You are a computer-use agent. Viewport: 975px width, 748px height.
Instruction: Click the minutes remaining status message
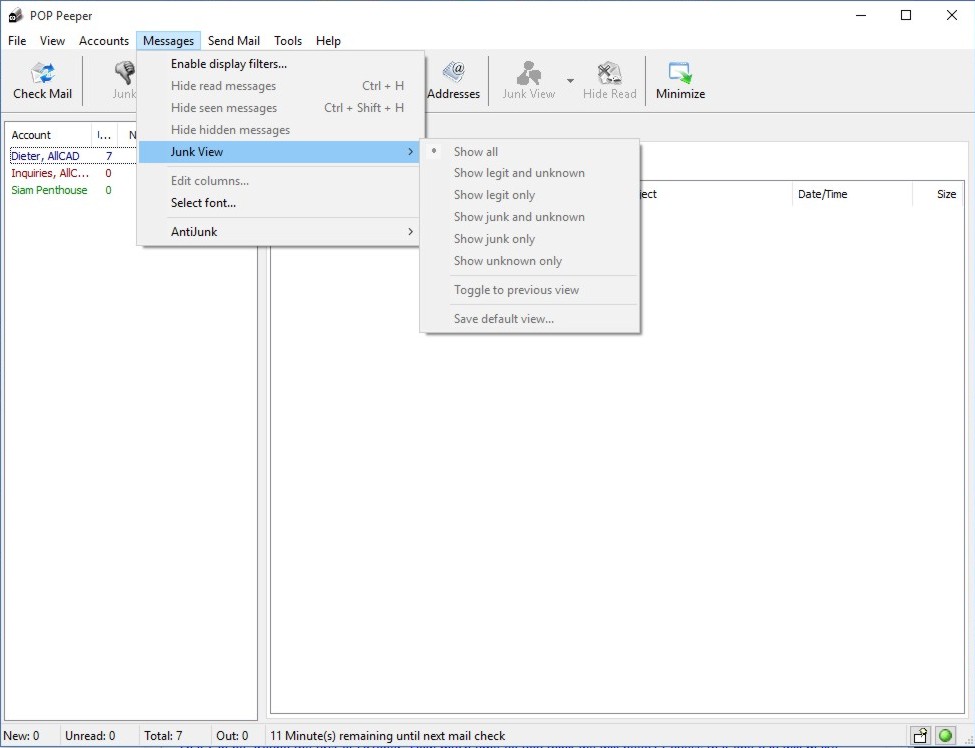(x=387, y=736)
